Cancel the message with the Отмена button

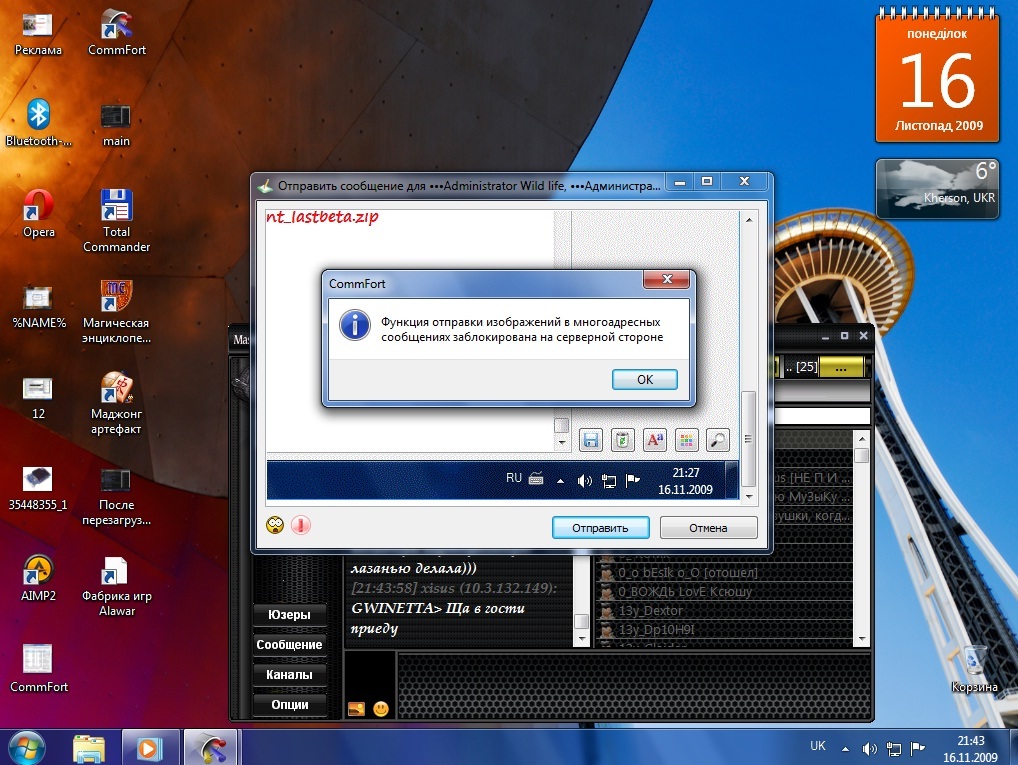[x=708, y=527]
